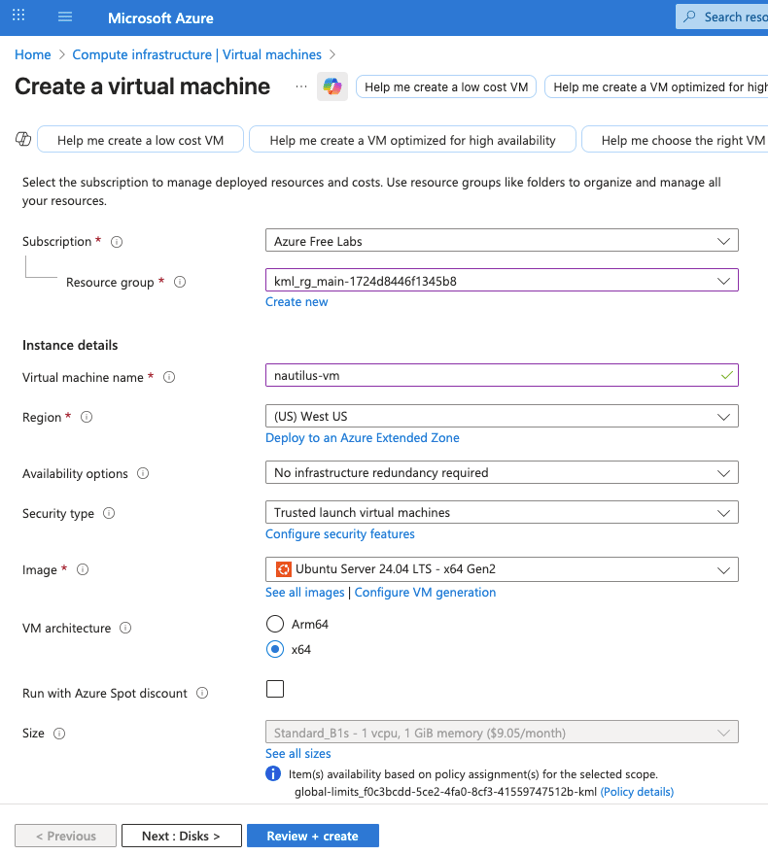Enable Run with Azure Spot discount checkbox

pyautogui.click(x=275, y=689)
